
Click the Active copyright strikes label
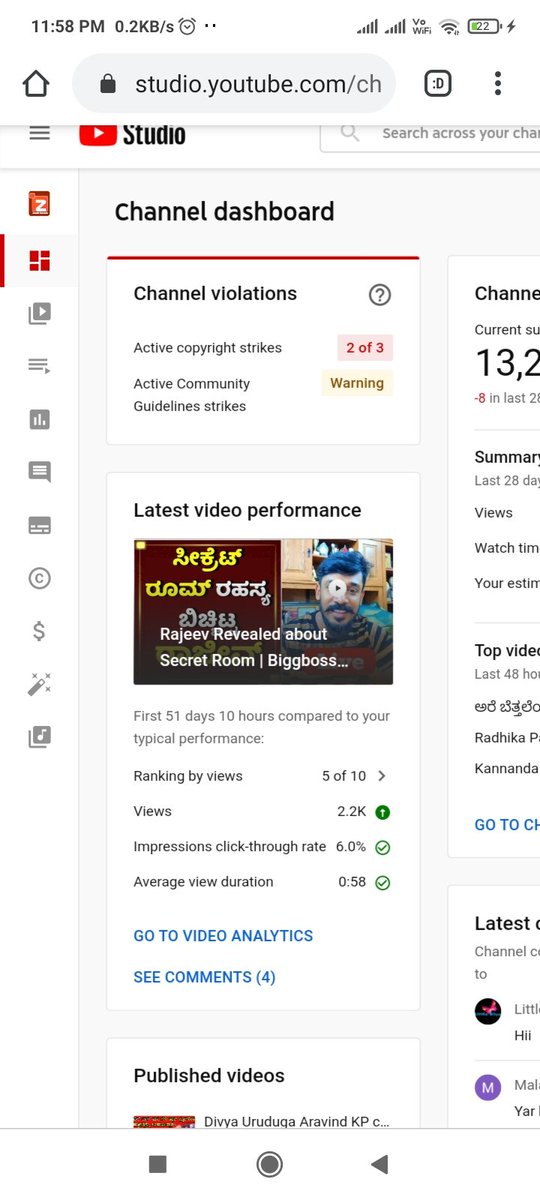pos(208,348)
